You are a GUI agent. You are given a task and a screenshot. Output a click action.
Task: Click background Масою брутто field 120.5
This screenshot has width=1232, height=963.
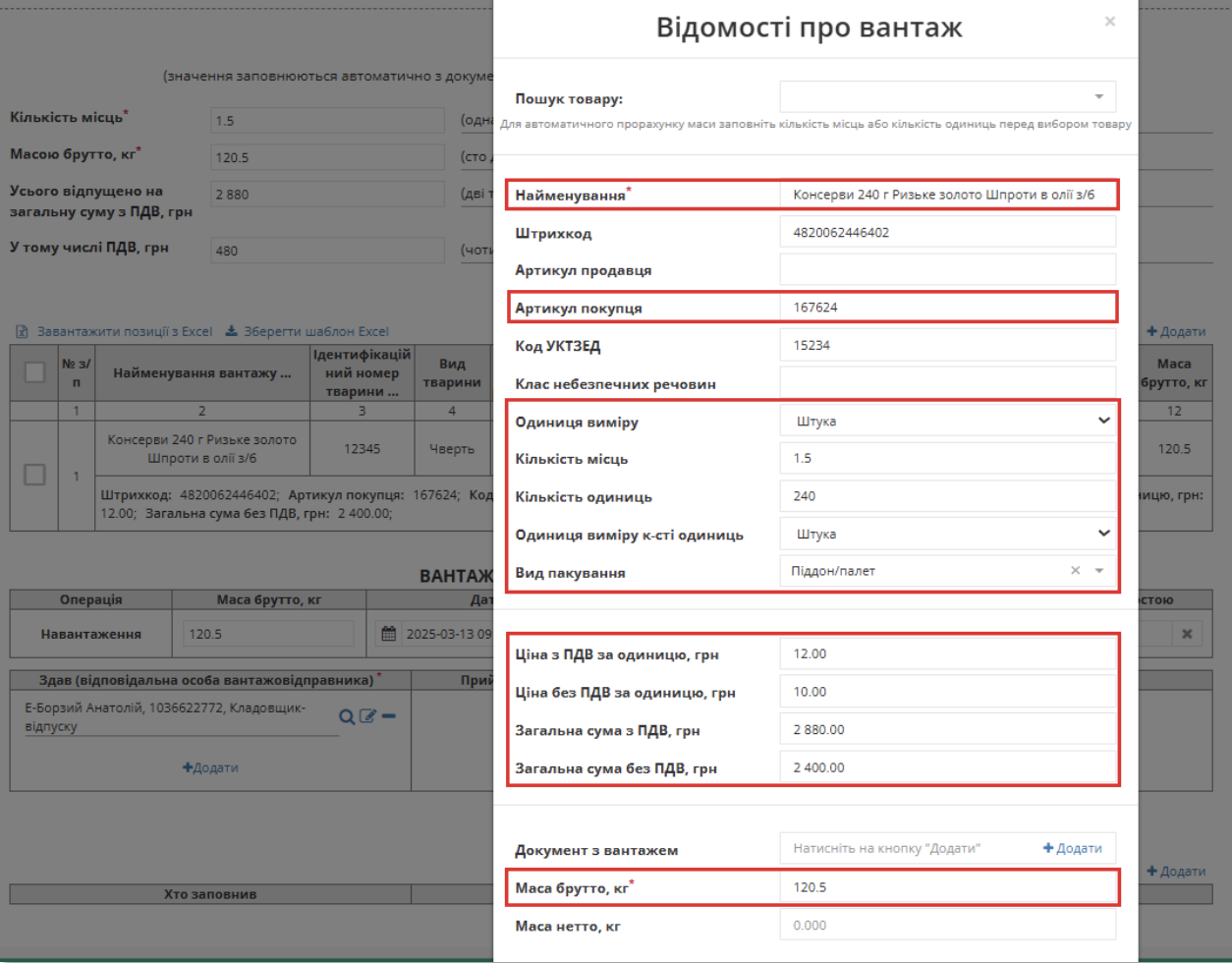[x=329, y=157]
